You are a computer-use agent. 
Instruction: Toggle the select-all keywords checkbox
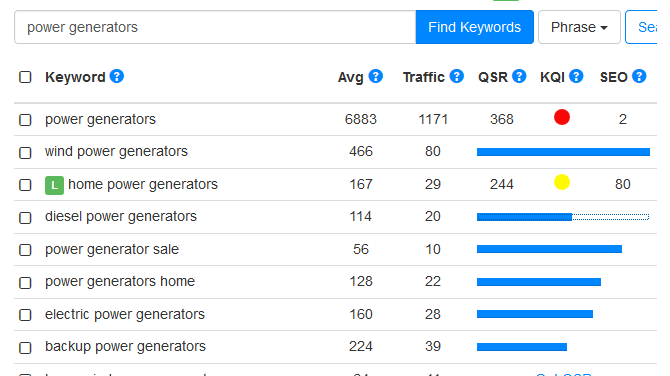[x=25, y=77]
